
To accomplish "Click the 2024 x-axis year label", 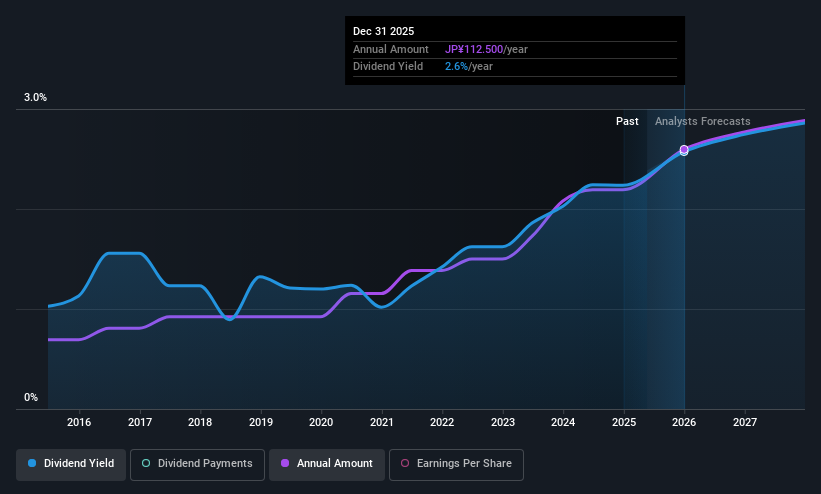I will pyautogui.click(x=563, y=422).
